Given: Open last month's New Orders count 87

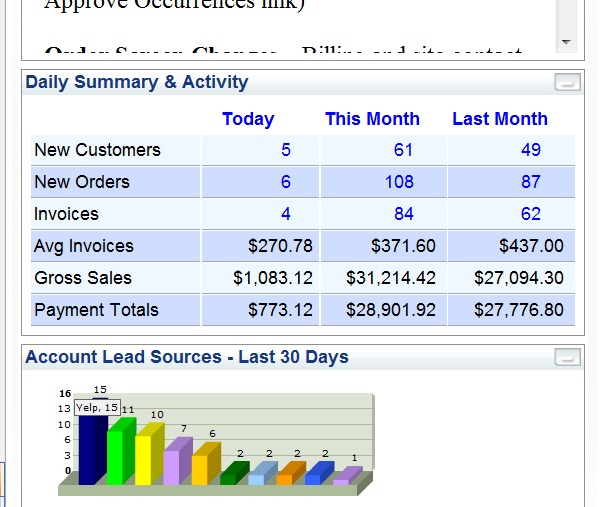Looking at the screenshot, I should click(531, 182).
